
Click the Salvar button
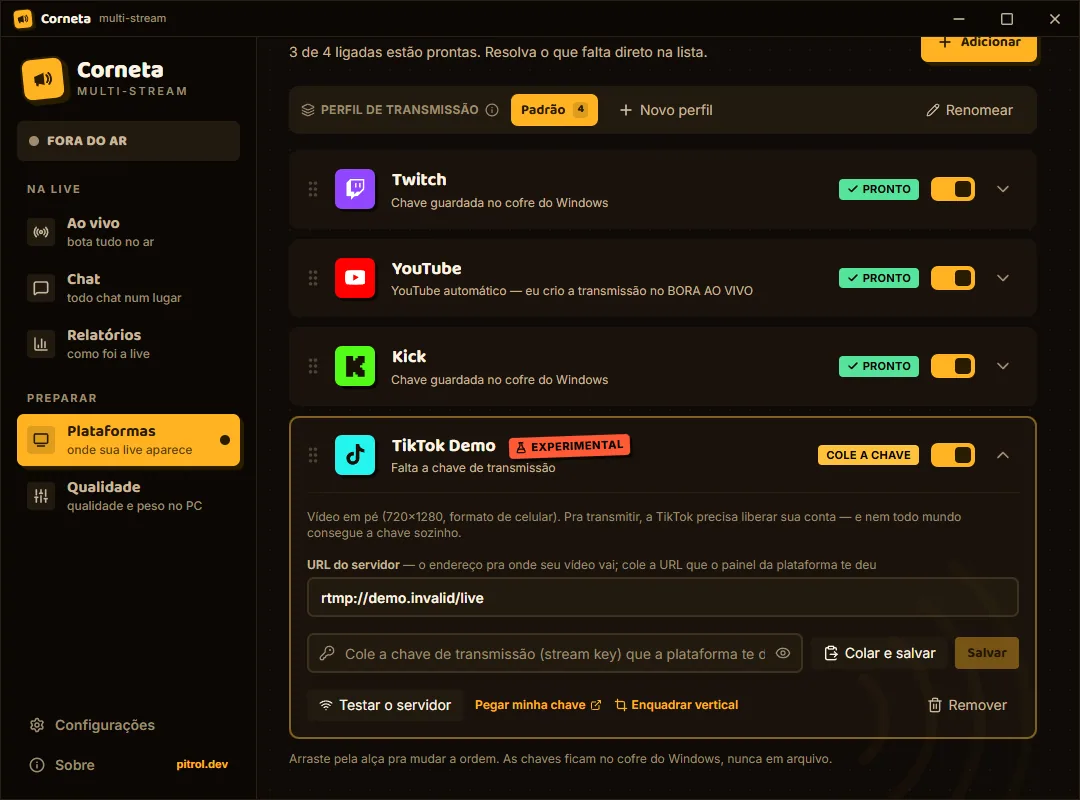(x=986, y=653)
